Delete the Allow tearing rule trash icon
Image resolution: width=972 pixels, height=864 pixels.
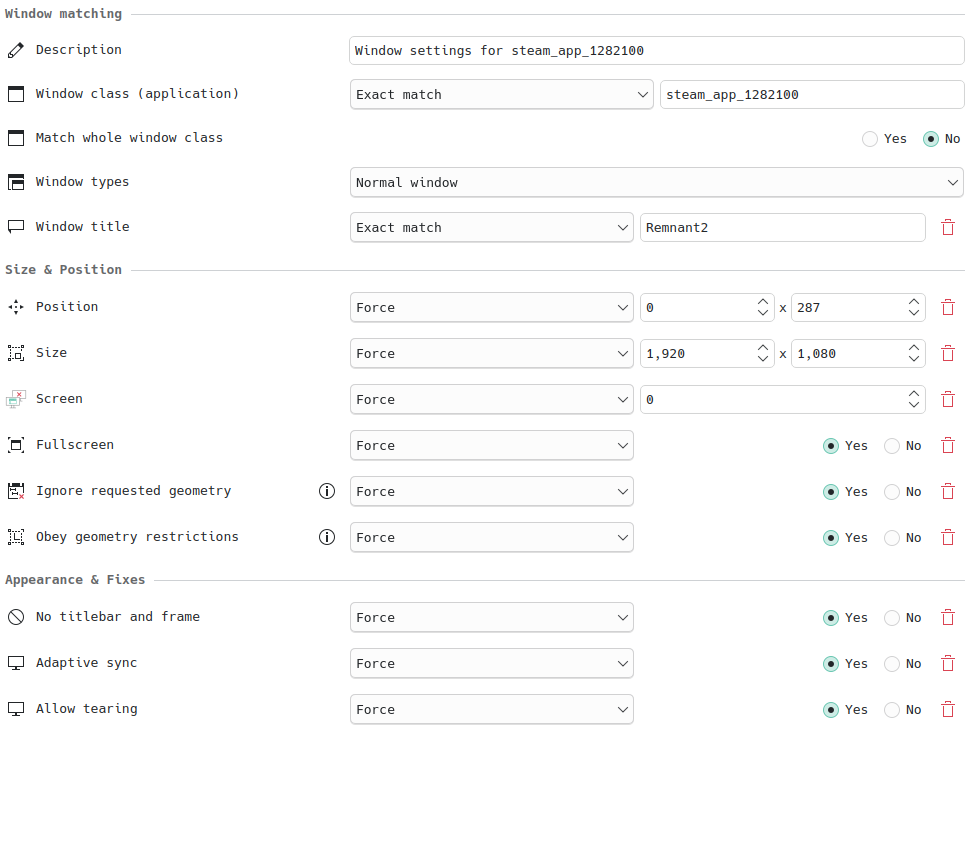(948, 710)
